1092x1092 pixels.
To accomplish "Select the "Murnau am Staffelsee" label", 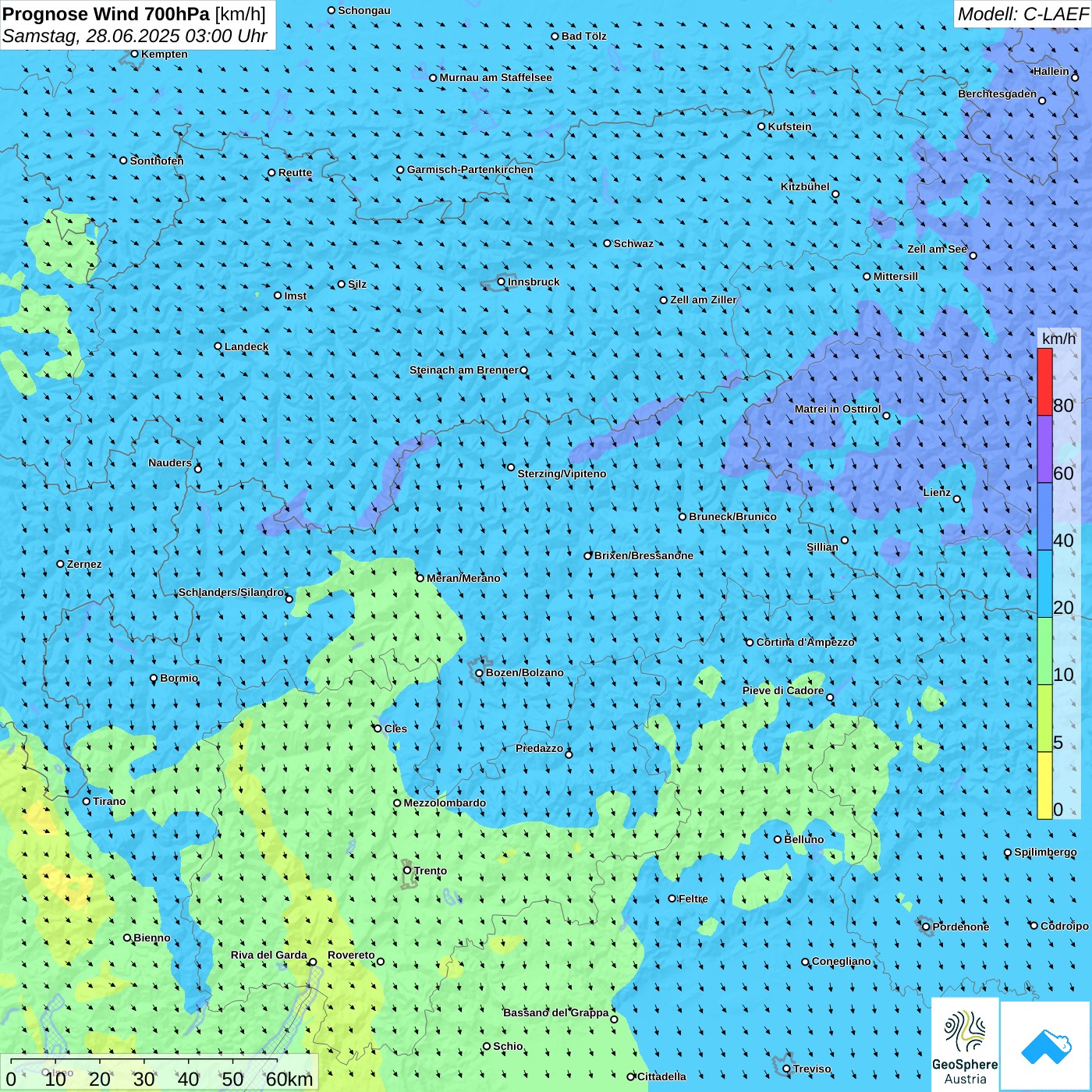I will click(495, 77).
